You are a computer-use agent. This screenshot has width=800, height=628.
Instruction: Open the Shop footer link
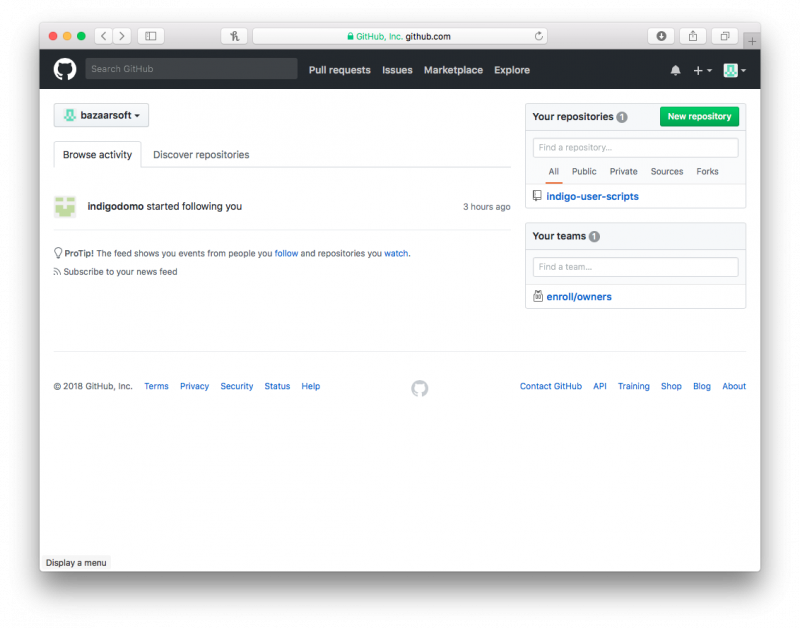671,386
